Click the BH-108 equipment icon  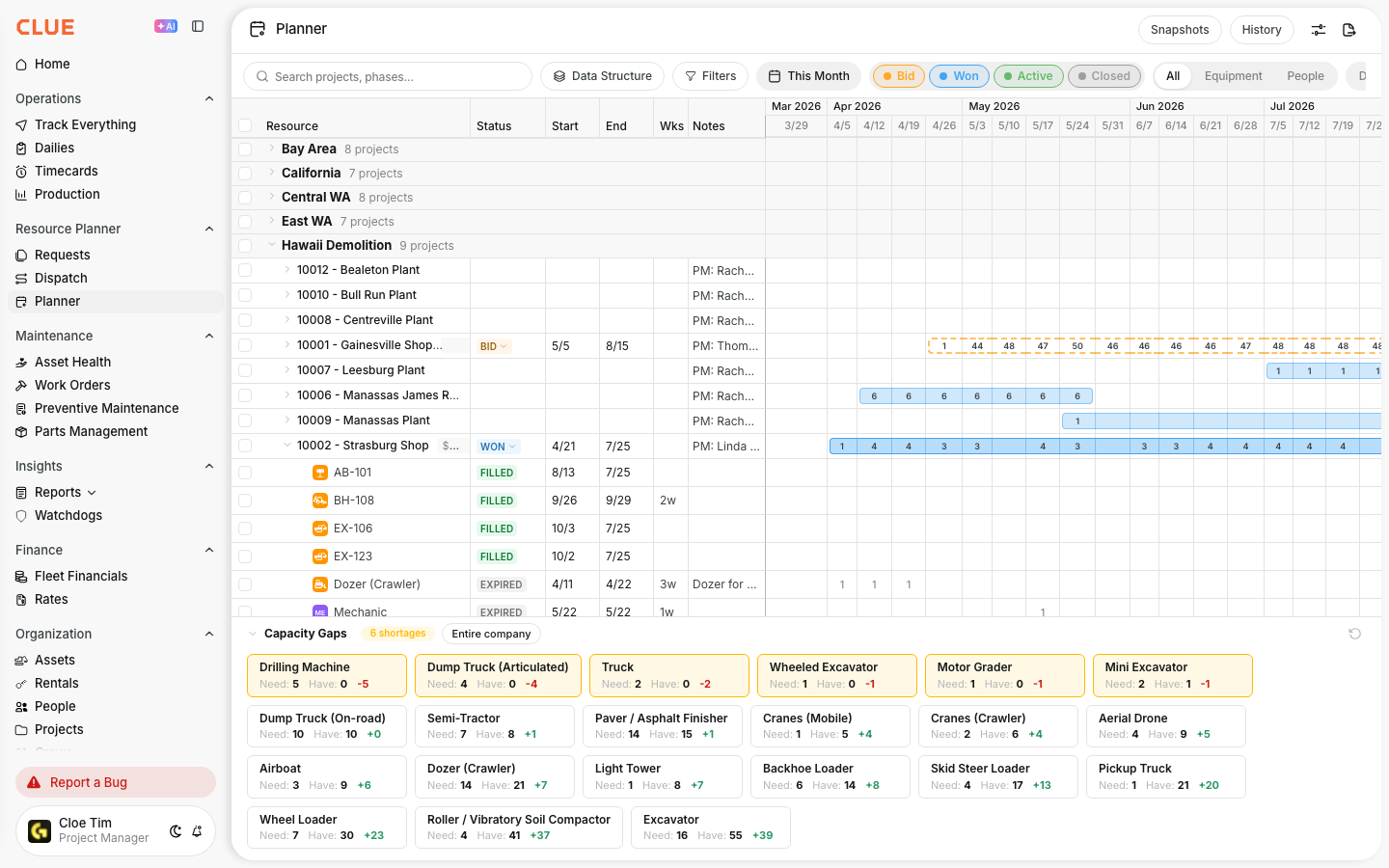[320, 501]
